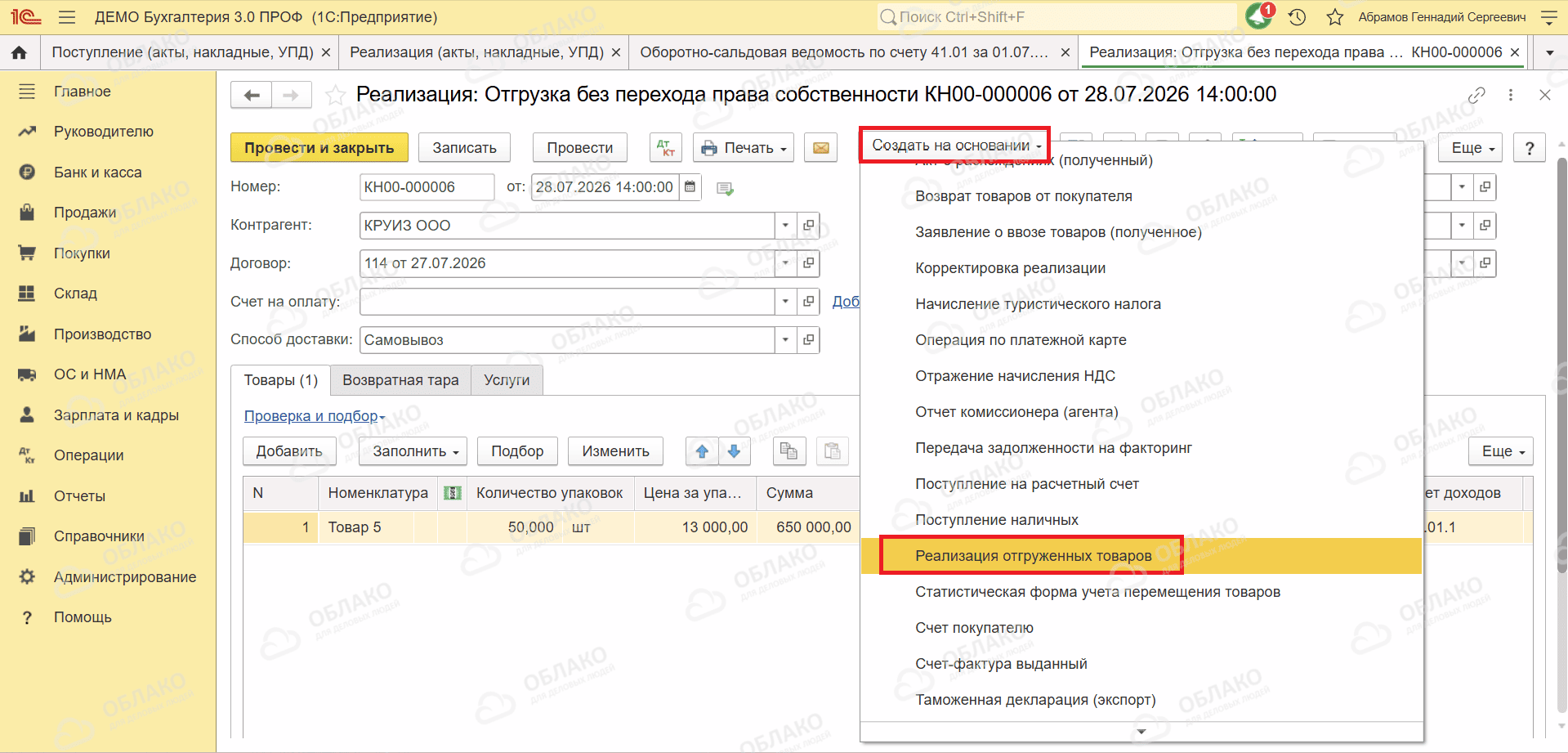This screenshot has height=753, width=1568.
Task: Click the Записать button
Action: (464, 148)
